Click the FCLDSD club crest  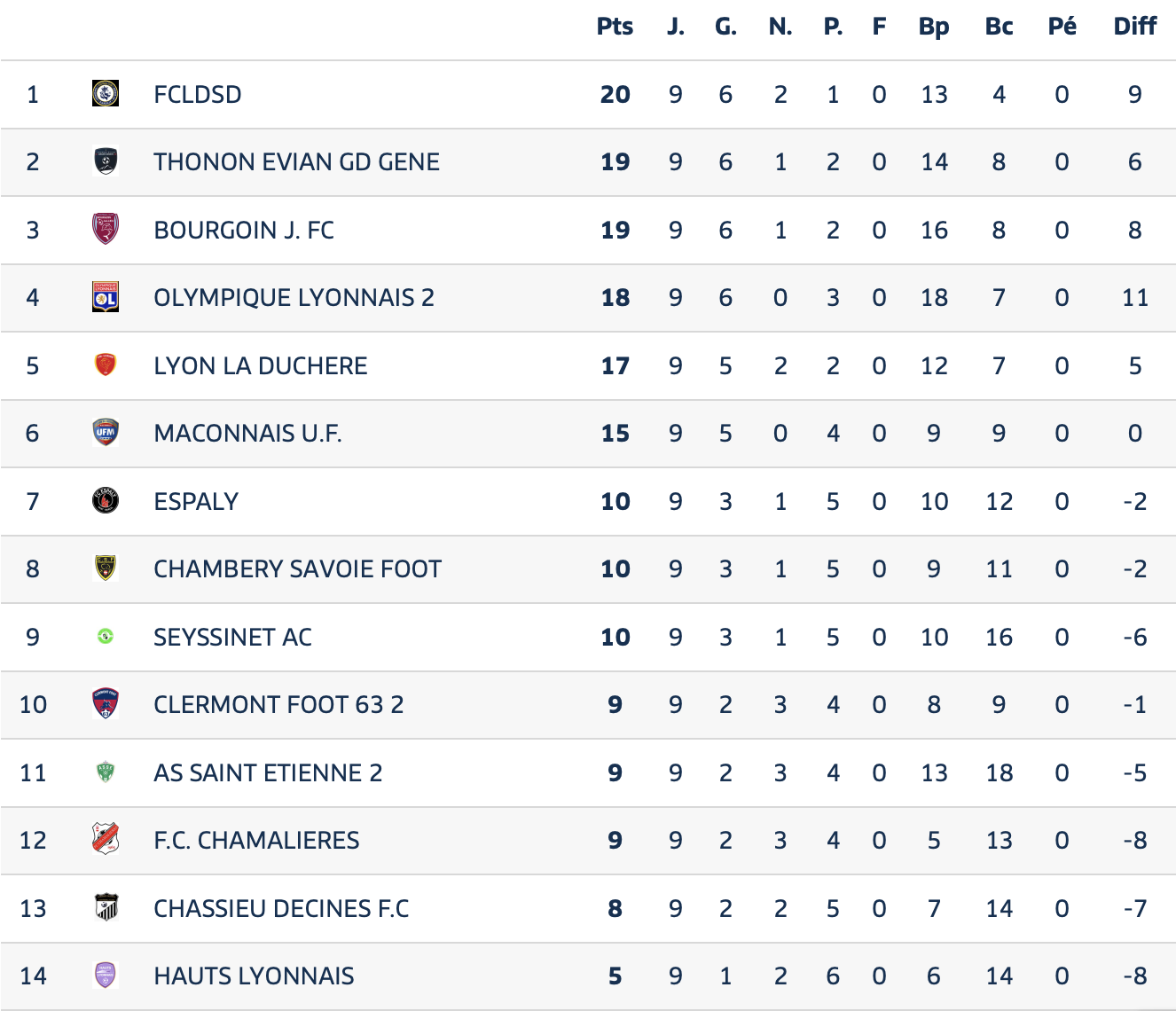[x=106, y=93]
